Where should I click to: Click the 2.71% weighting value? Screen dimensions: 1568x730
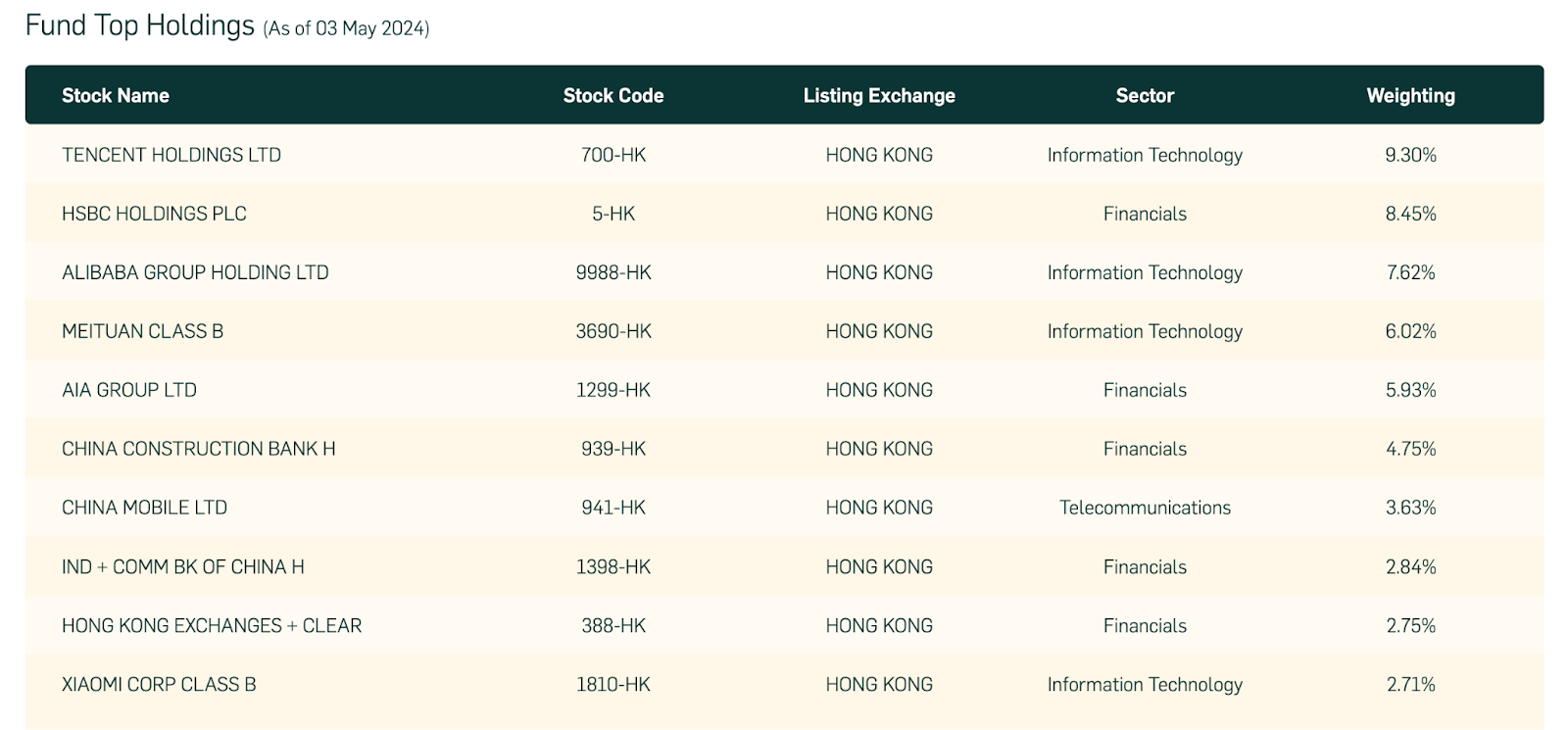click(x=1411, y=684)
